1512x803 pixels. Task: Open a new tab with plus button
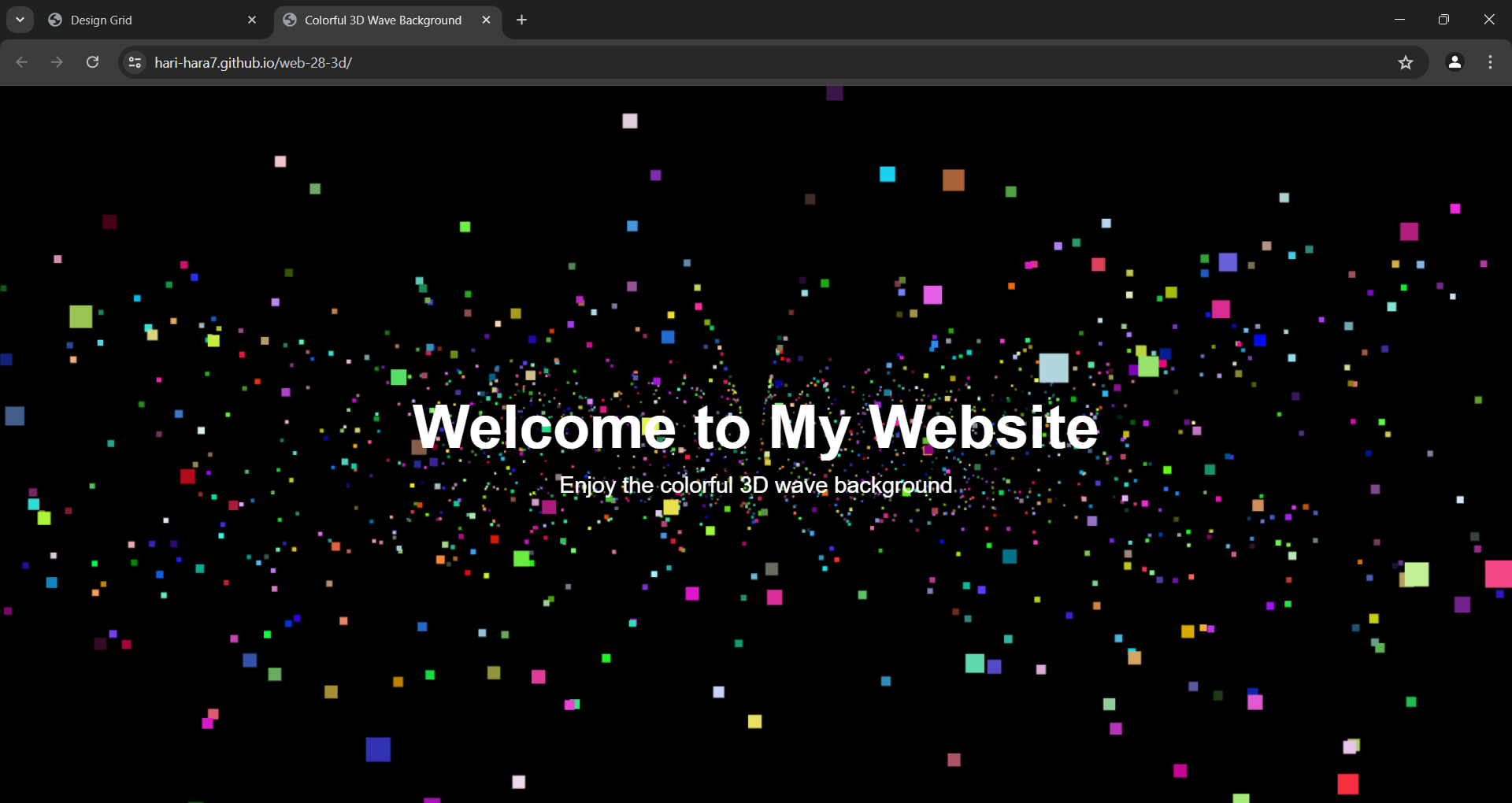(521, 20)
